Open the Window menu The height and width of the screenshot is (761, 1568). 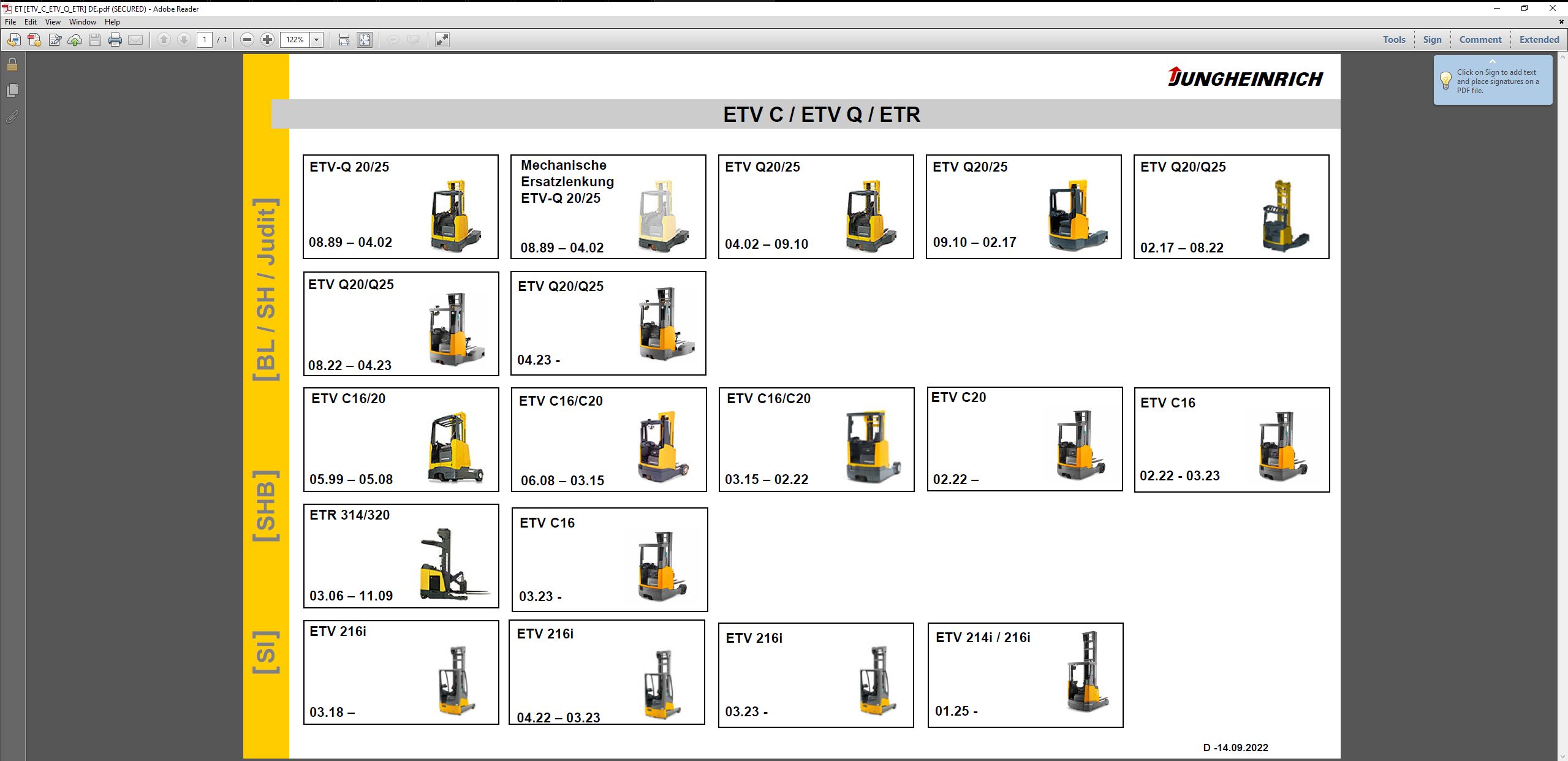click(82, 22)
